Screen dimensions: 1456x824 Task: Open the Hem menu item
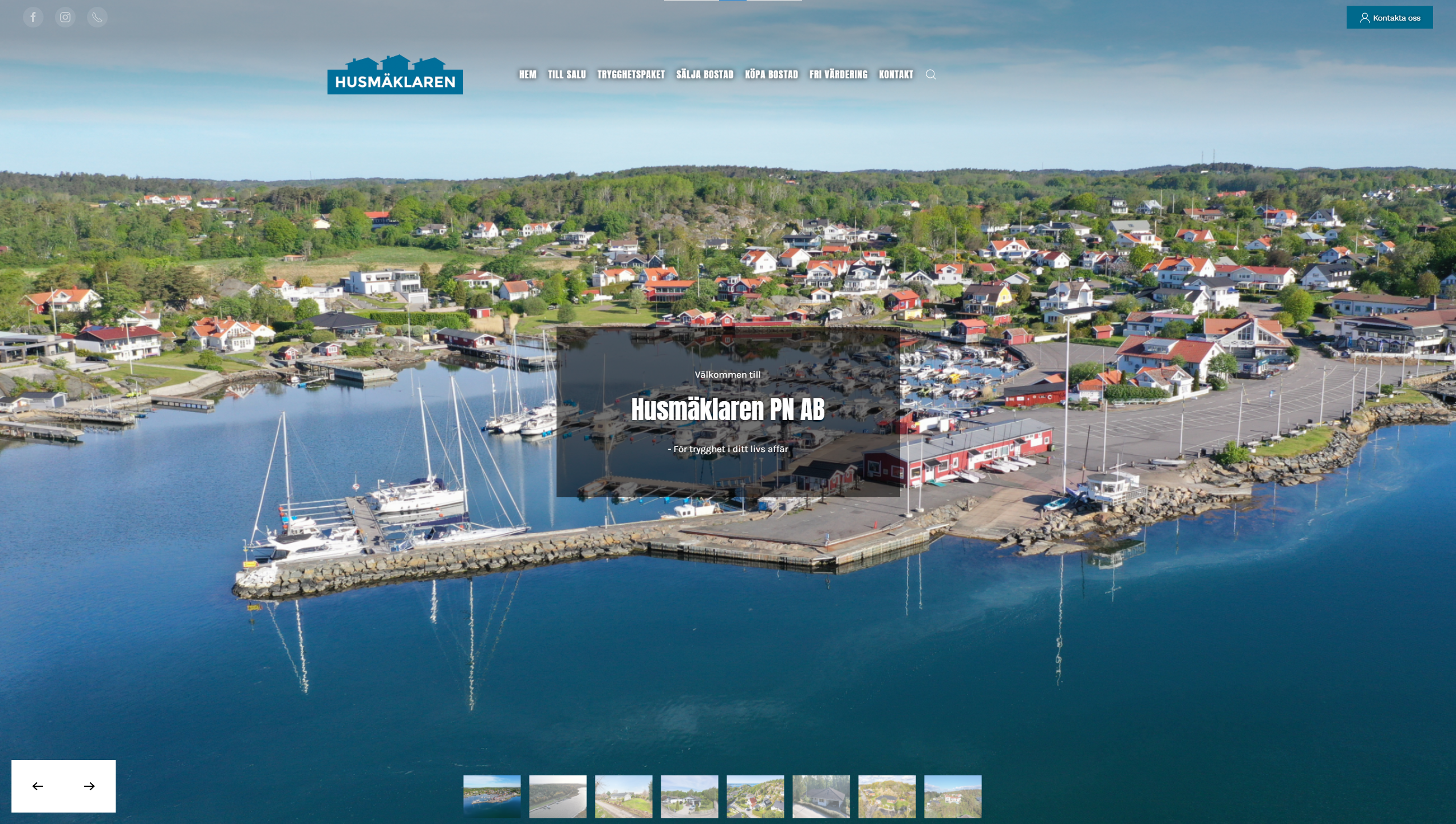pyautogui.click(x=527, y=74)
